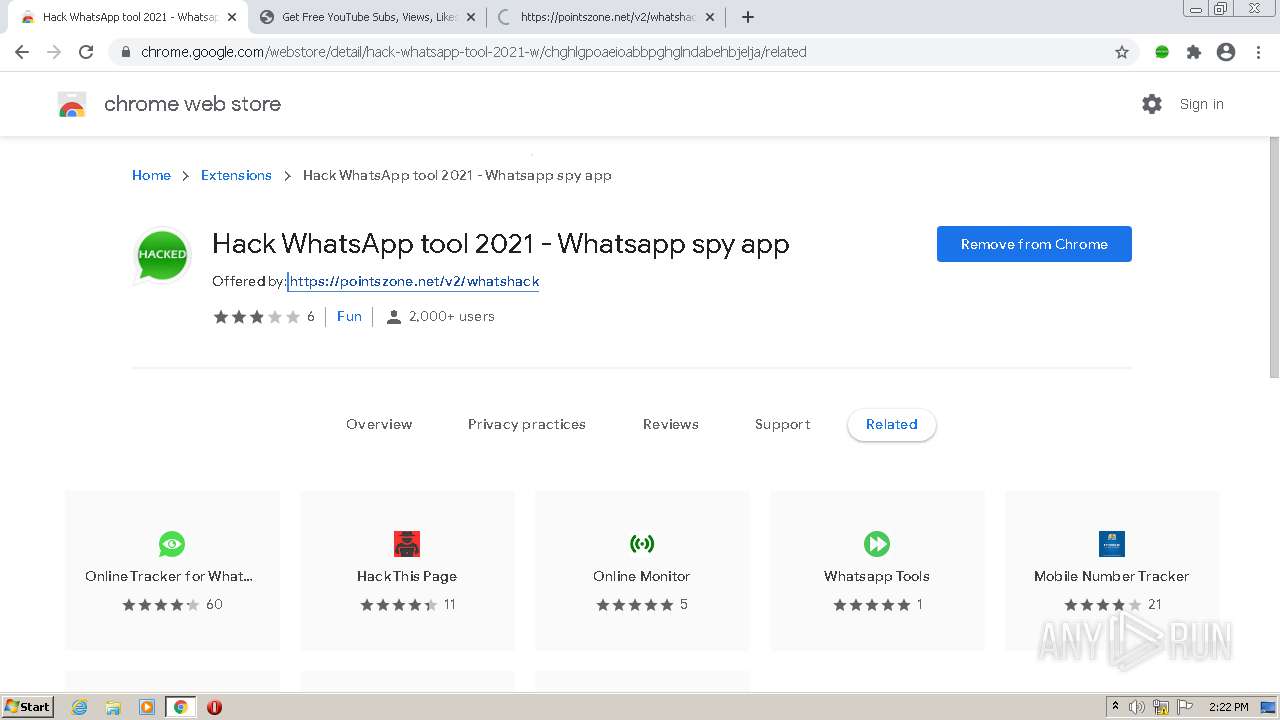
Task: Open Internet Explorer from the taskbar
Action: pos(79,707)
